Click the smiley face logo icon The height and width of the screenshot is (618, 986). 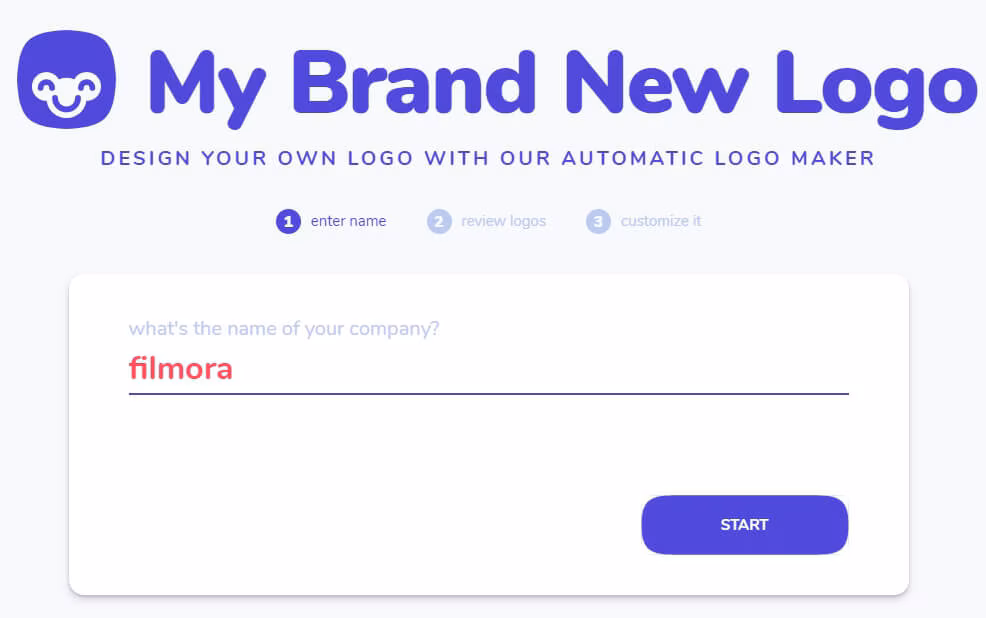[66, 80]
